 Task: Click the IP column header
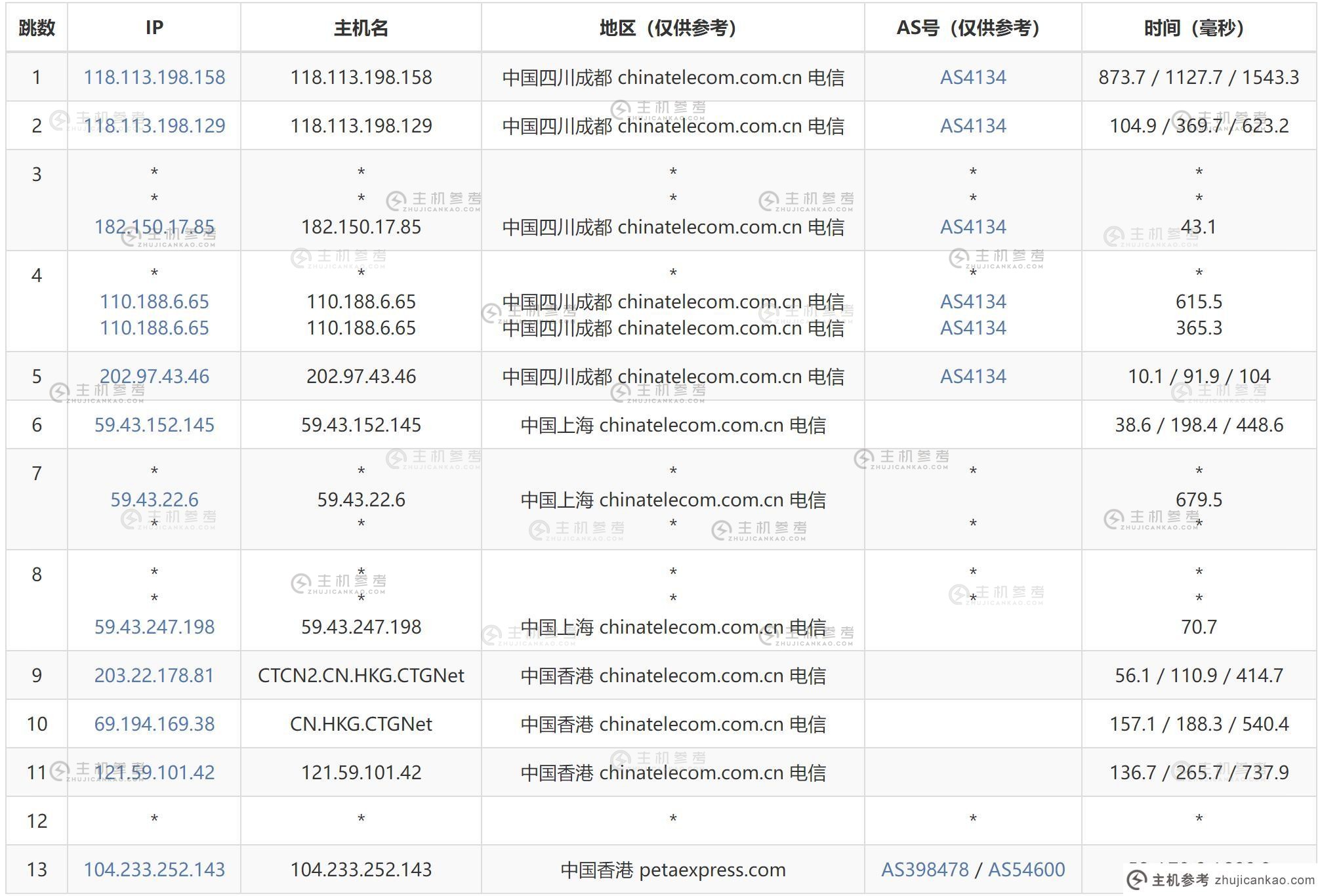[154, 28]
